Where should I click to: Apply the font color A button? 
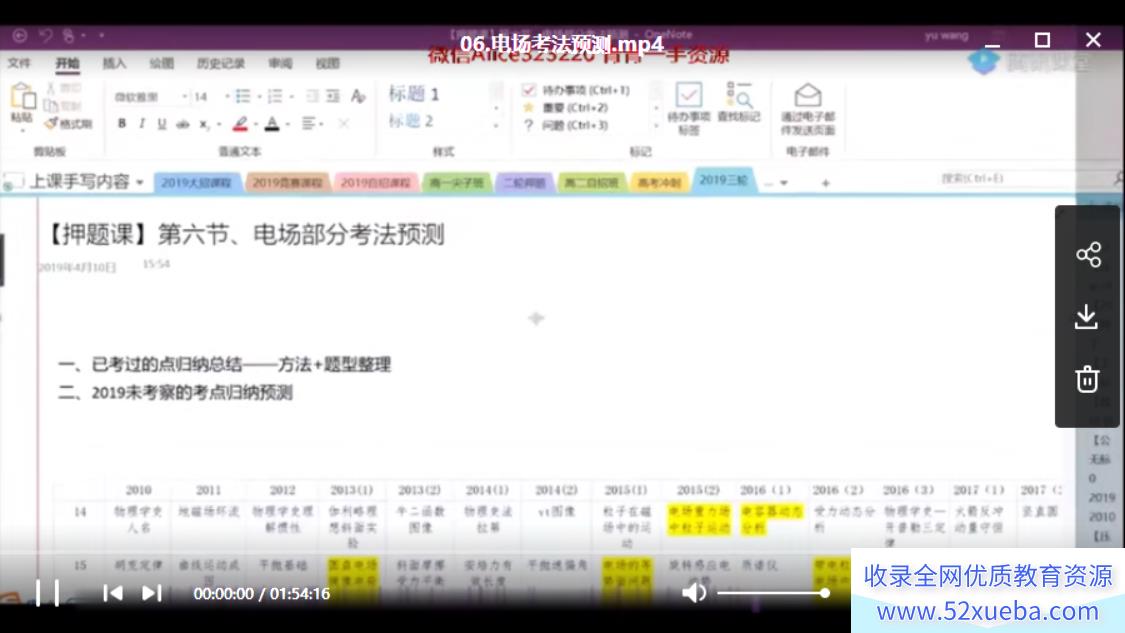[272, 123]
